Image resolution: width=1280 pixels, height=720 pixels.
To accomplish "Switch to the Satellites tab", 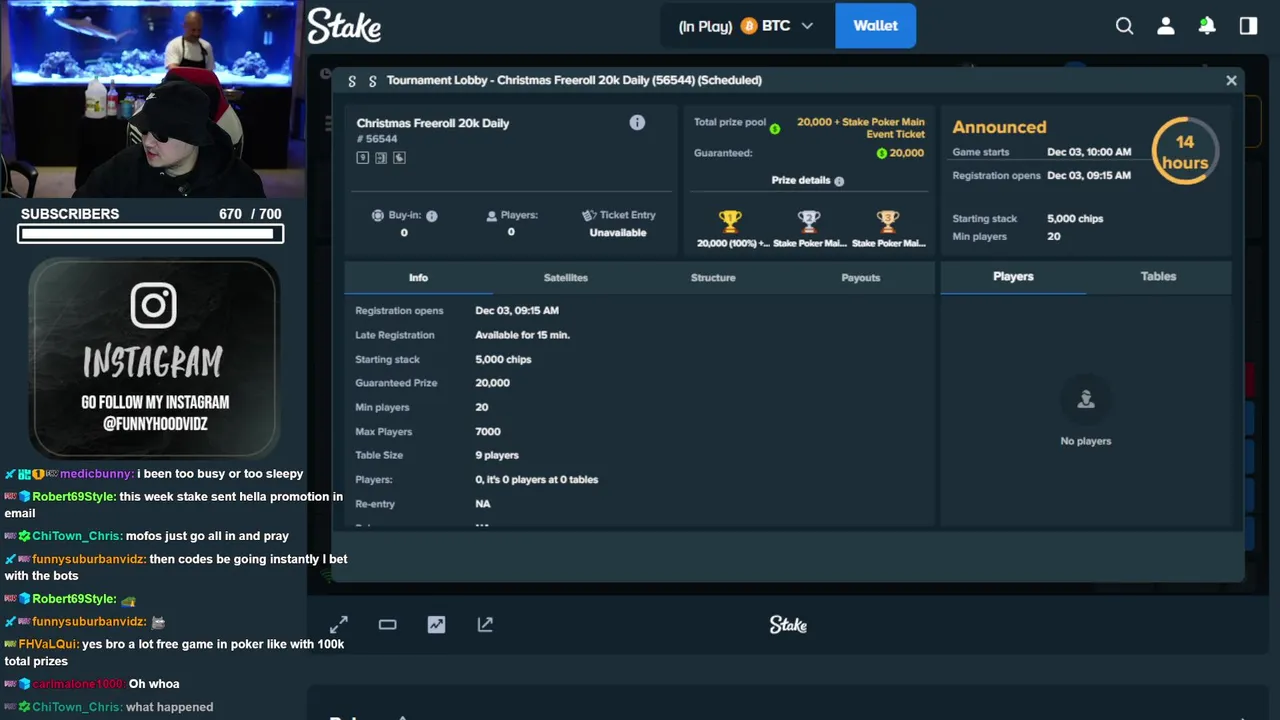I will coord(566,277).
